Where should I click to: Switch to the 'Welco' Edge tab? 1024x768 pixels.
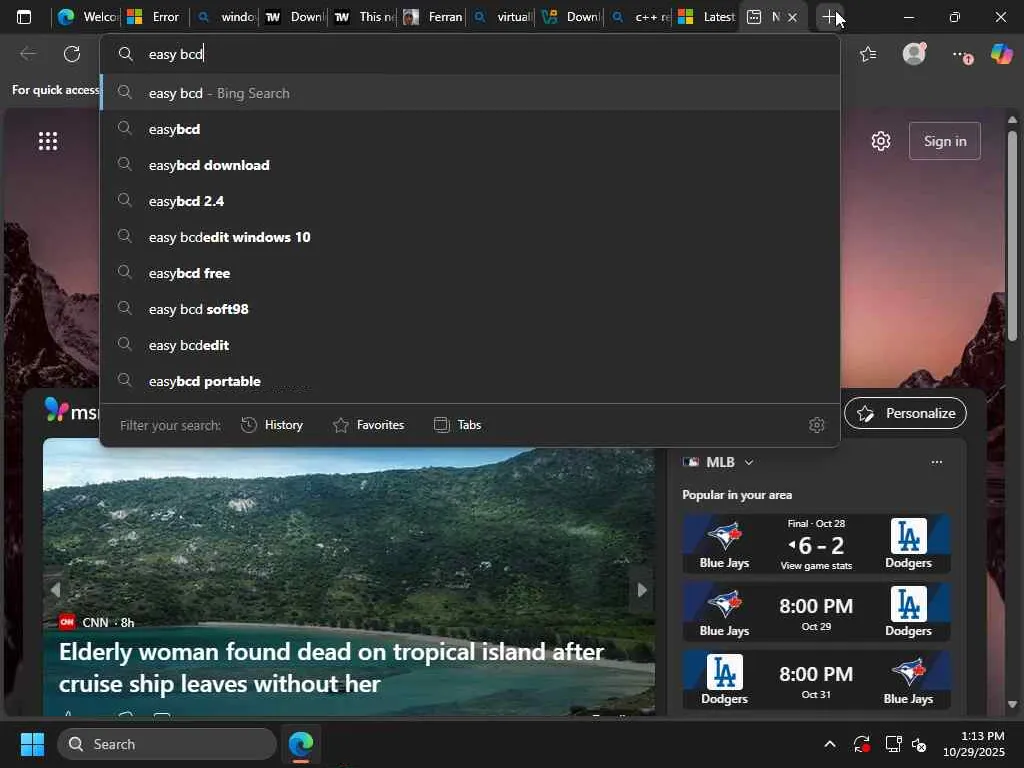click(x=86, y=17)
